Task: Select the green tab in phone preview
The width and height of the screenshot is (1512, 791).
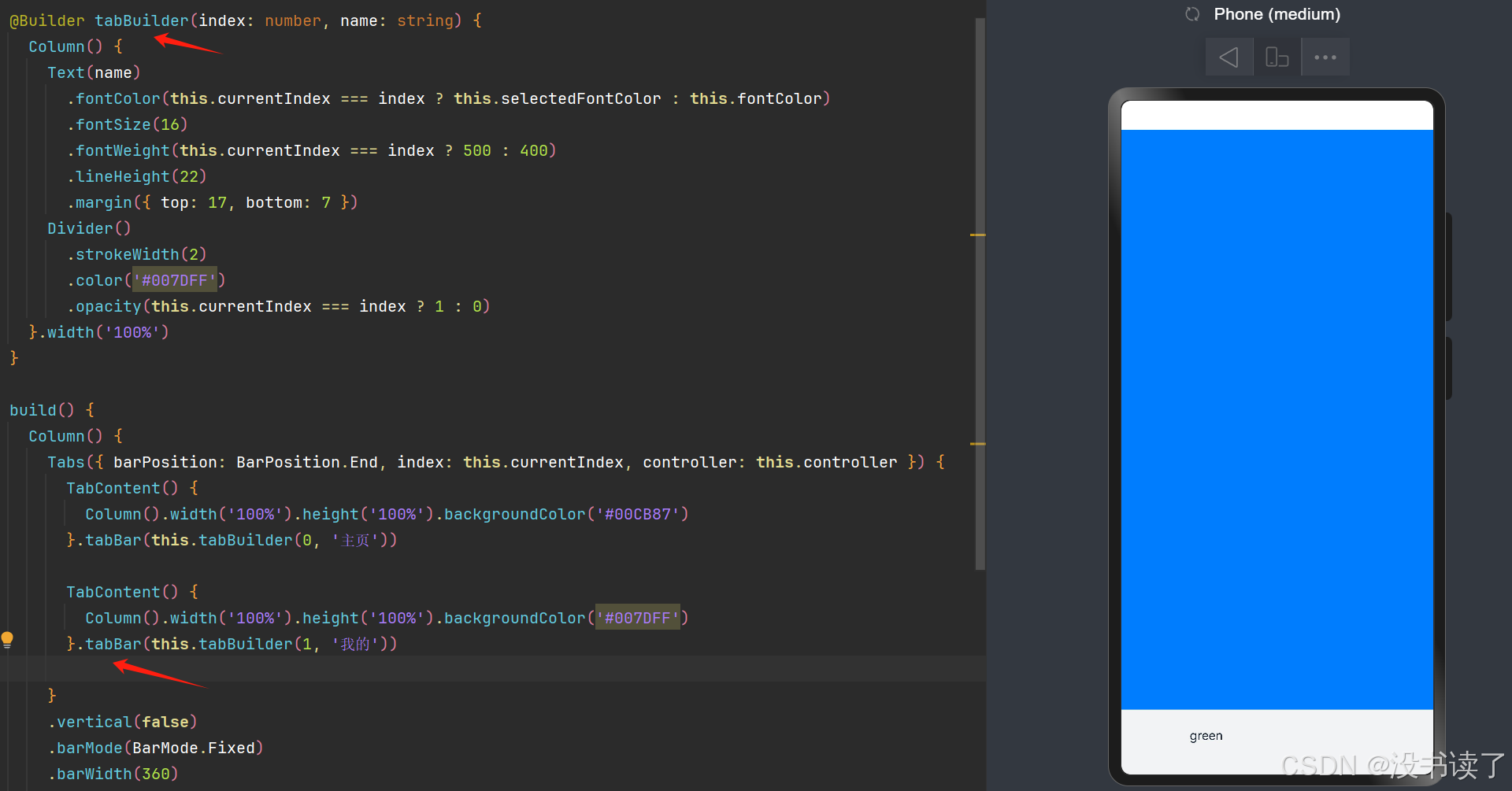Action: (1206, 736)
